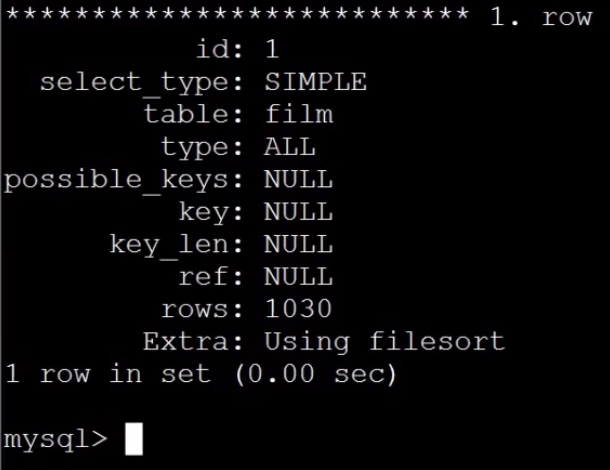Click the blinking cursor block after mysql prompt
610x470 pixels.
[x=134, y=439]
